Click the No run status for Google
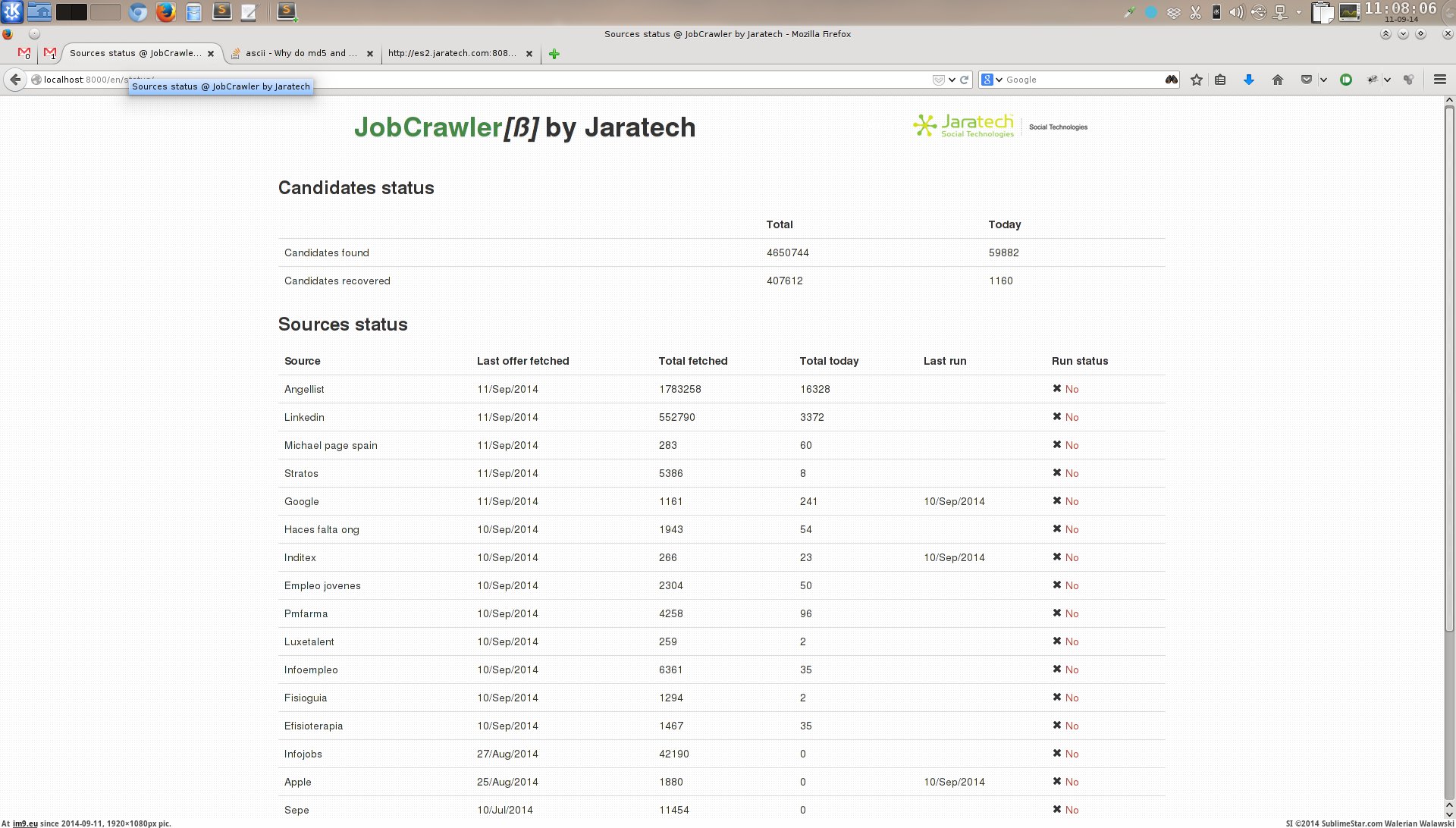The image size is (1456, 828). tap(1065, 501)
